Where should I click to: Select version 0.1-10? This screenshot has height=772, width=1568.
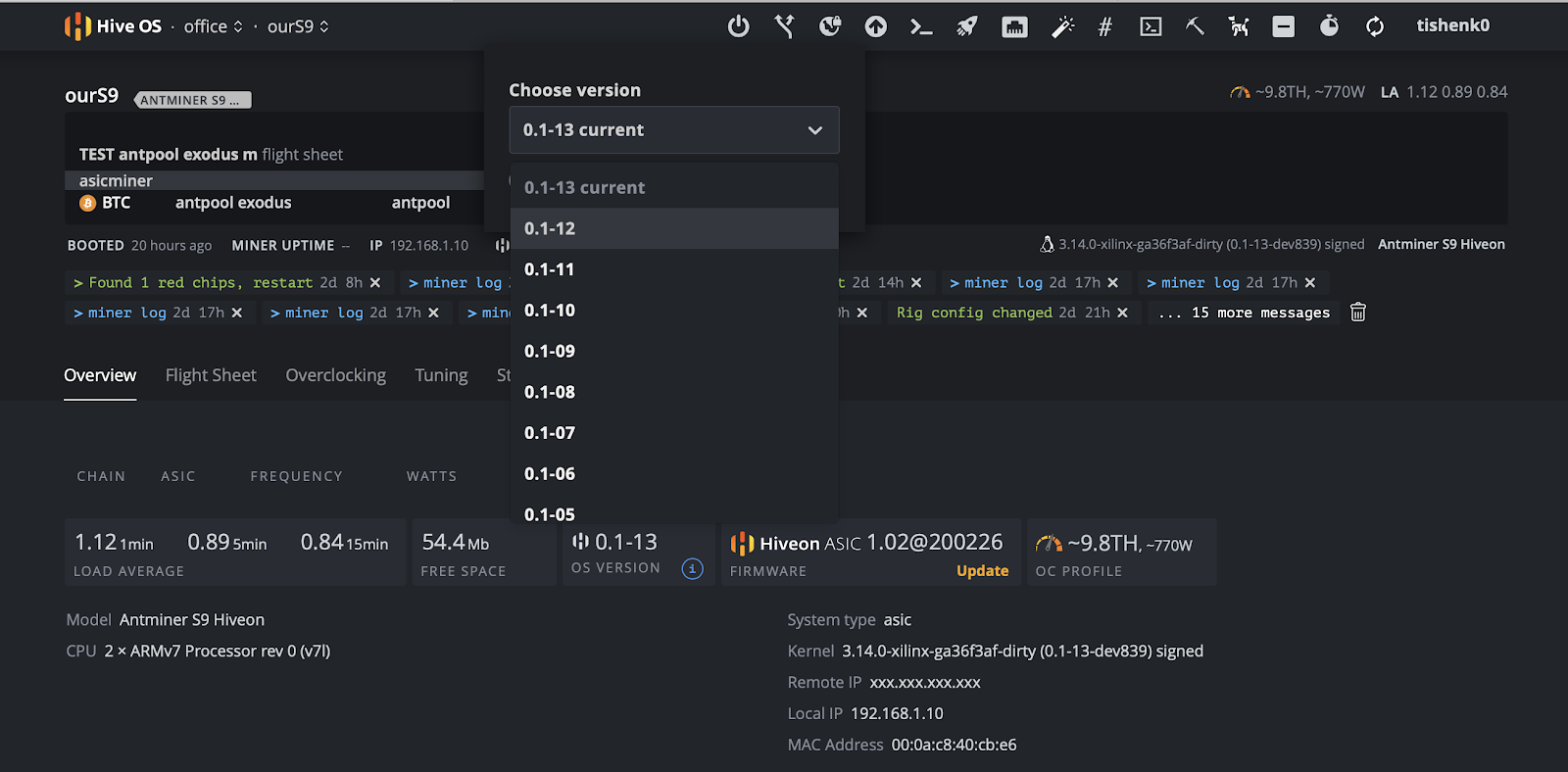(x=674, y=311)
